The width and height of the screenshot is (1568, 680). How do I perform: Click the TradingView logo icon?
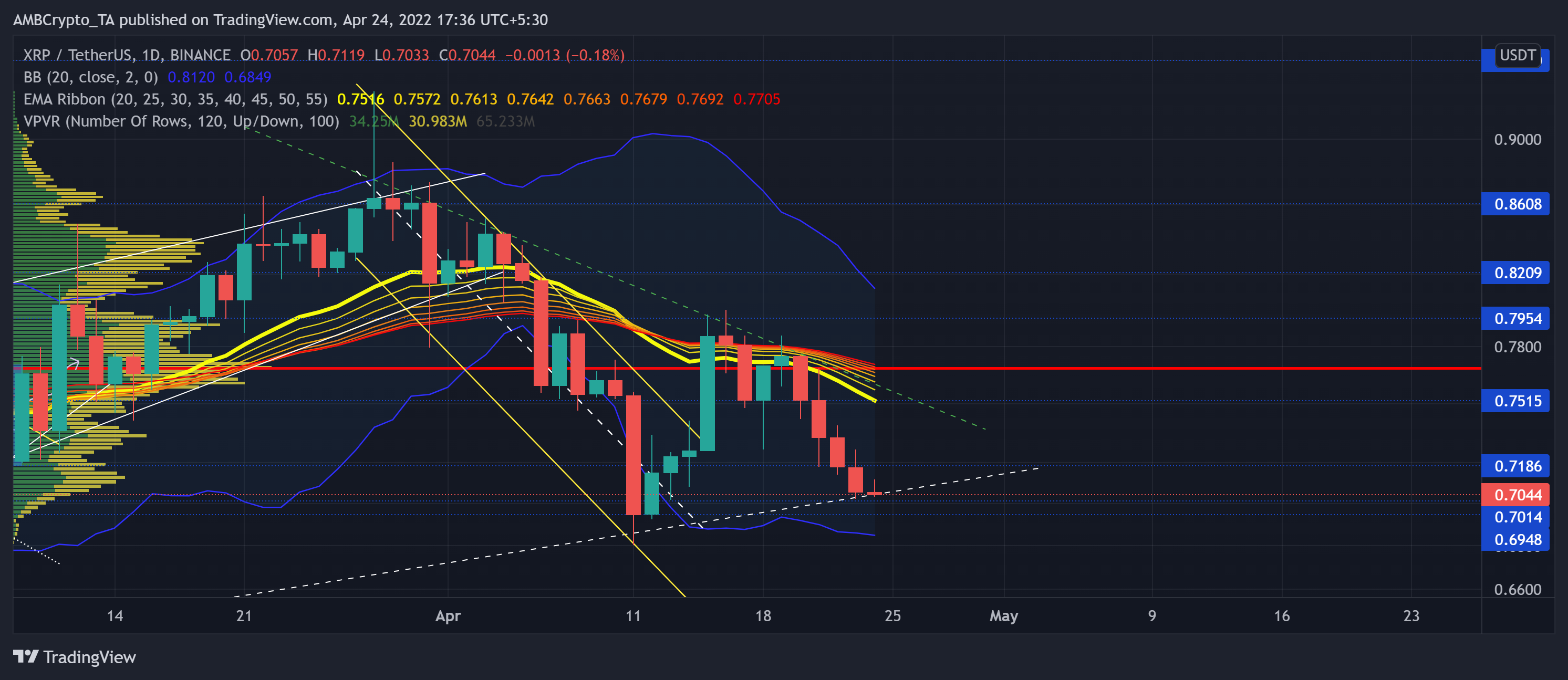tap(26, 656)
